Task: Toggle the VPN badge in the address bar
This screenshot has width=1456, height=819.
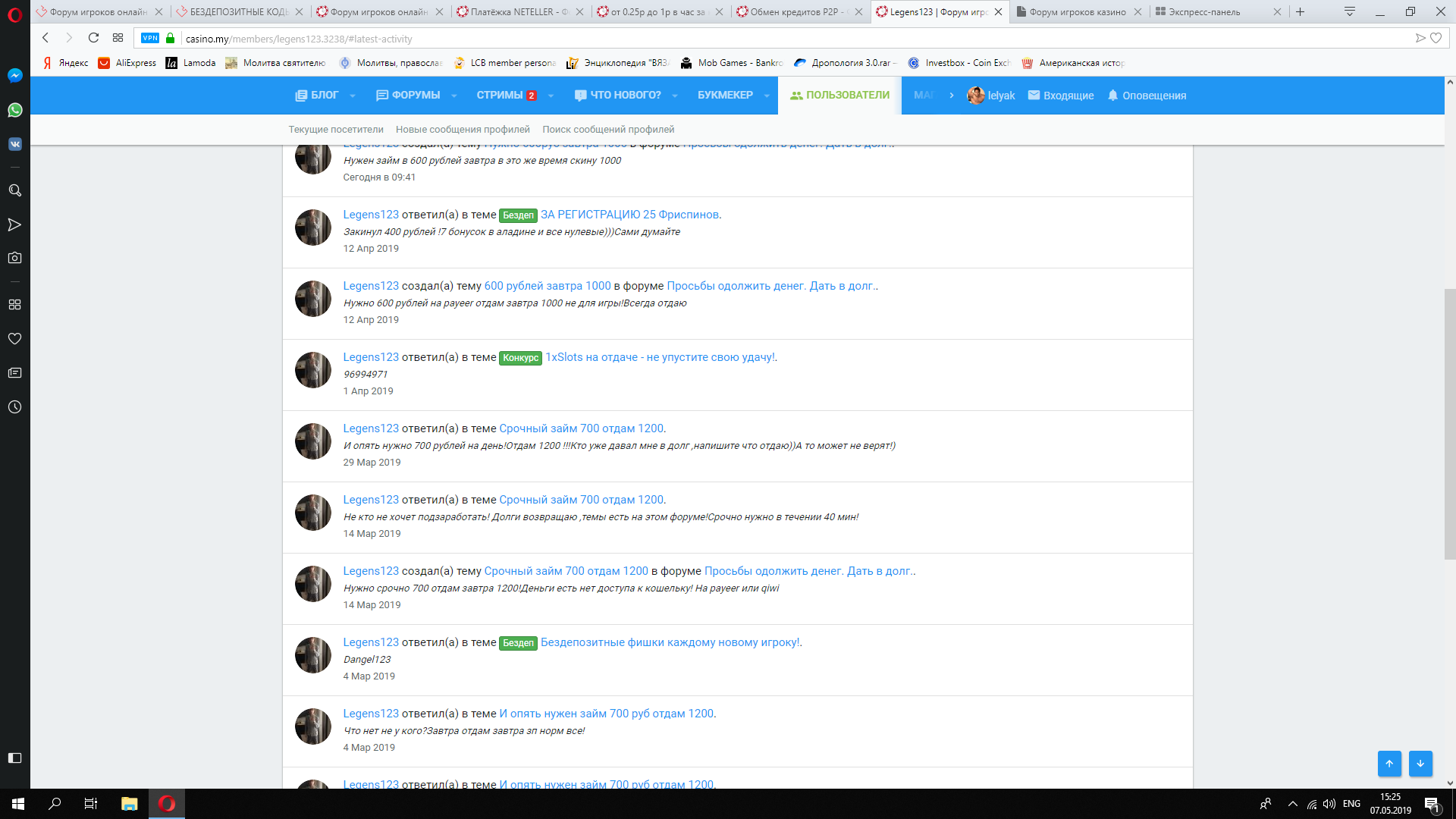Action: 150,38
